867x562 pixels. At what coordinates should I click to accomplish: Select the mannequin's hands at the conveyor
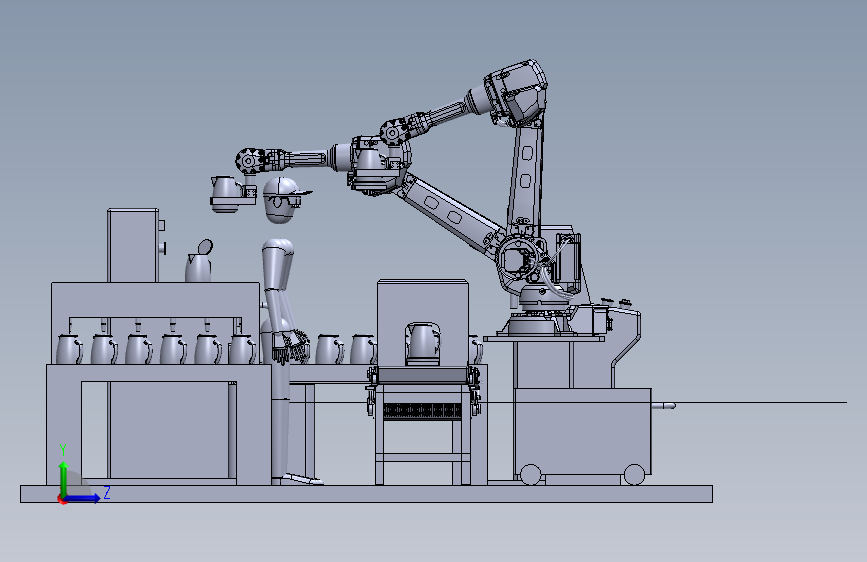click(291, 346)
